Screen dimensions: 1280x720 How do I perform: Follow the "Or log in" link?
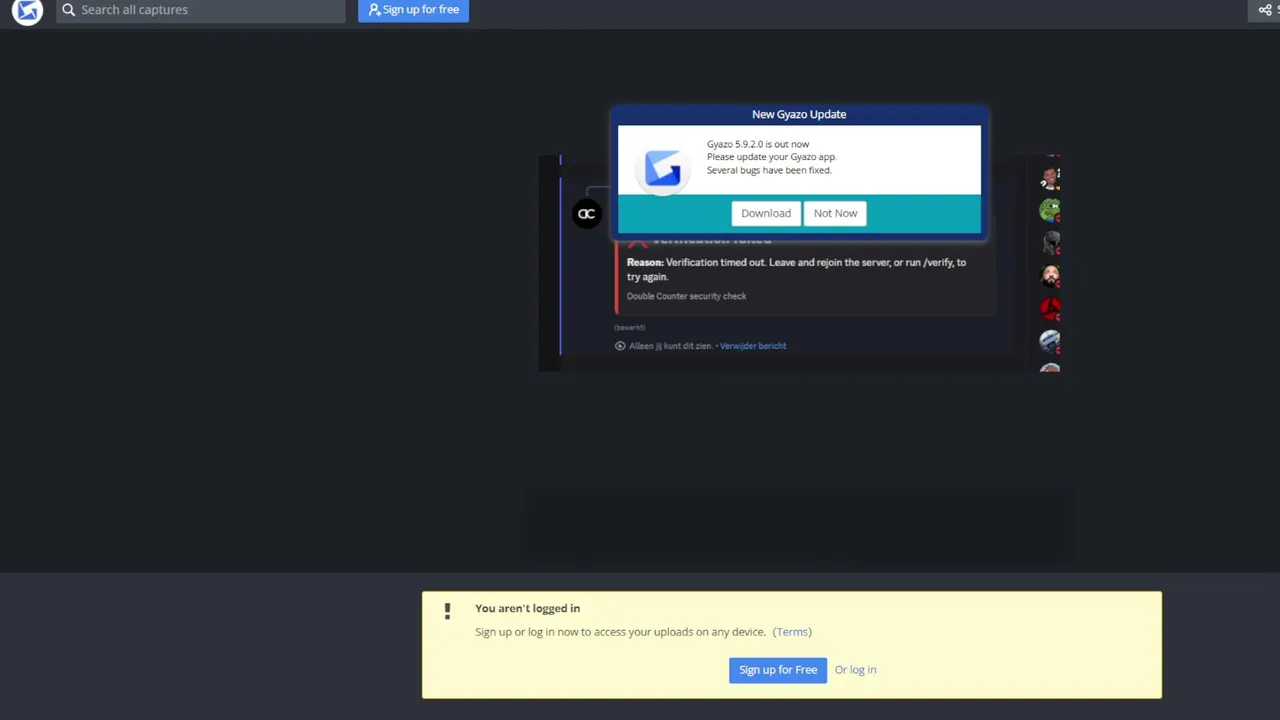coord(855,670)
